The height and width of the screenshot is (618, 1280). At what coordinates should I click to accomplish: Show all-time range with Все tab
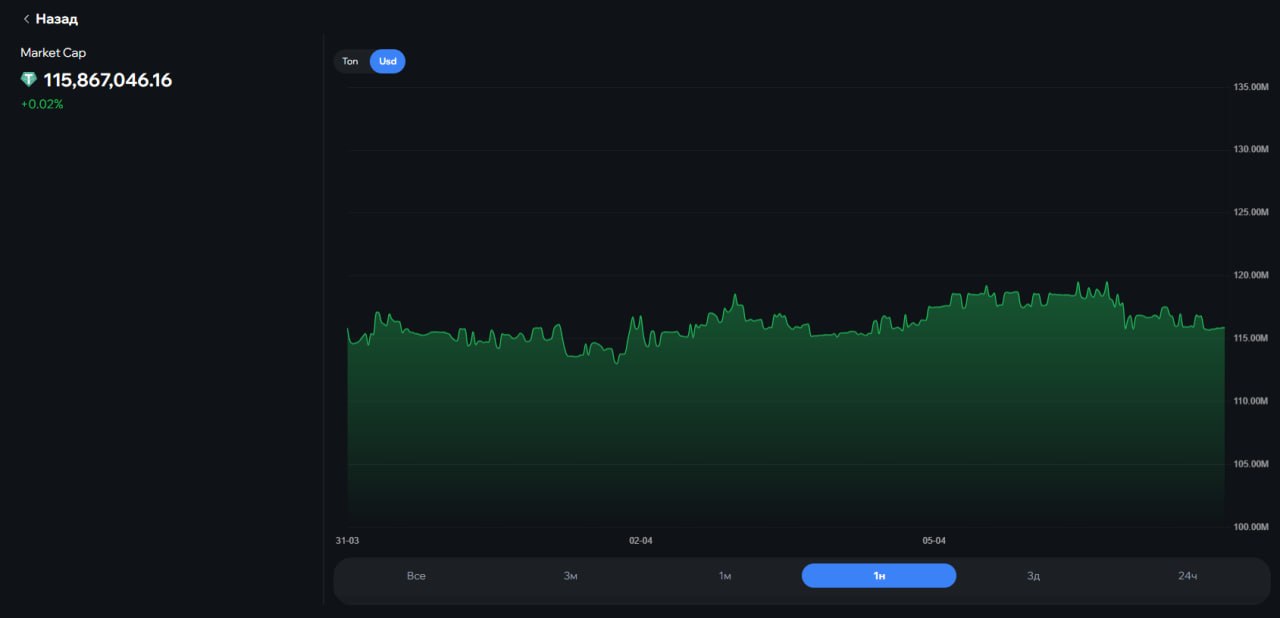(x=416, y=576)
